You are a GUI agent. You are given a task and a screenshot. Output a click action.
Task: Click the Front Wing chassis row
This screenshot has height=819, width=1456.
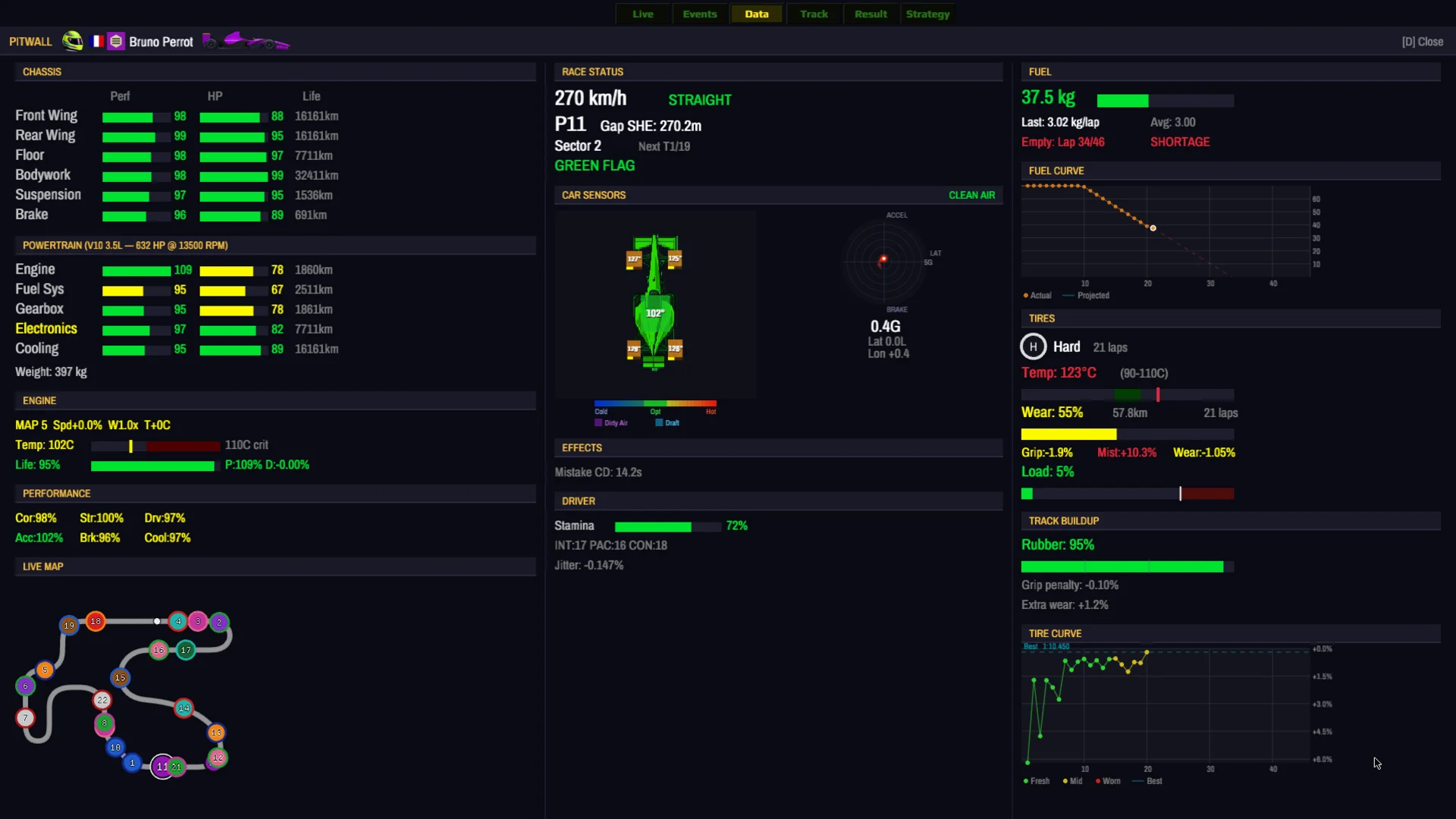[x=177, y=116]
